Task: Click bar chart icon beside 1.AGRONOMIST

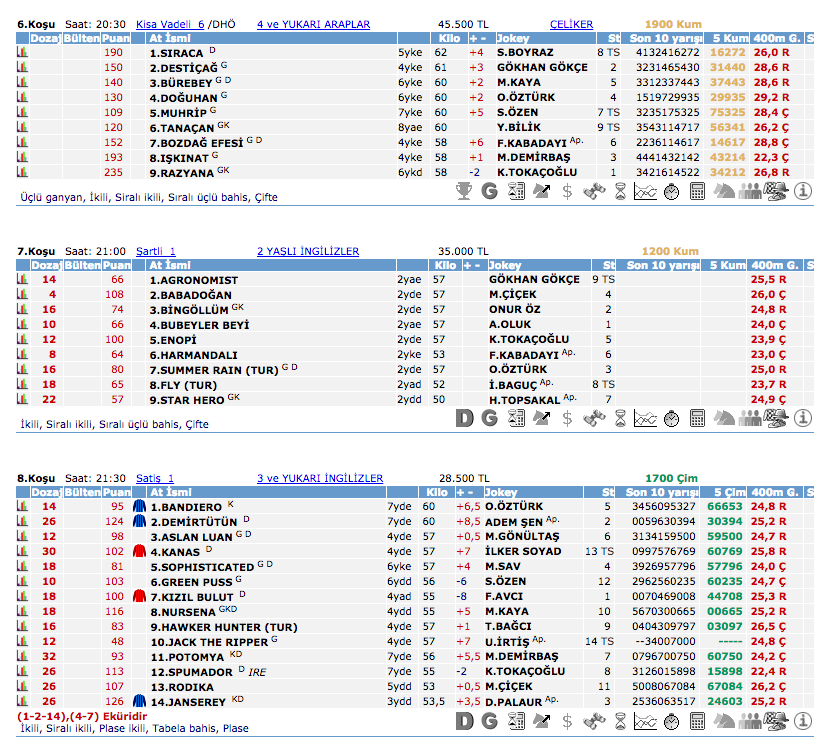Action: tap(23, 280)
